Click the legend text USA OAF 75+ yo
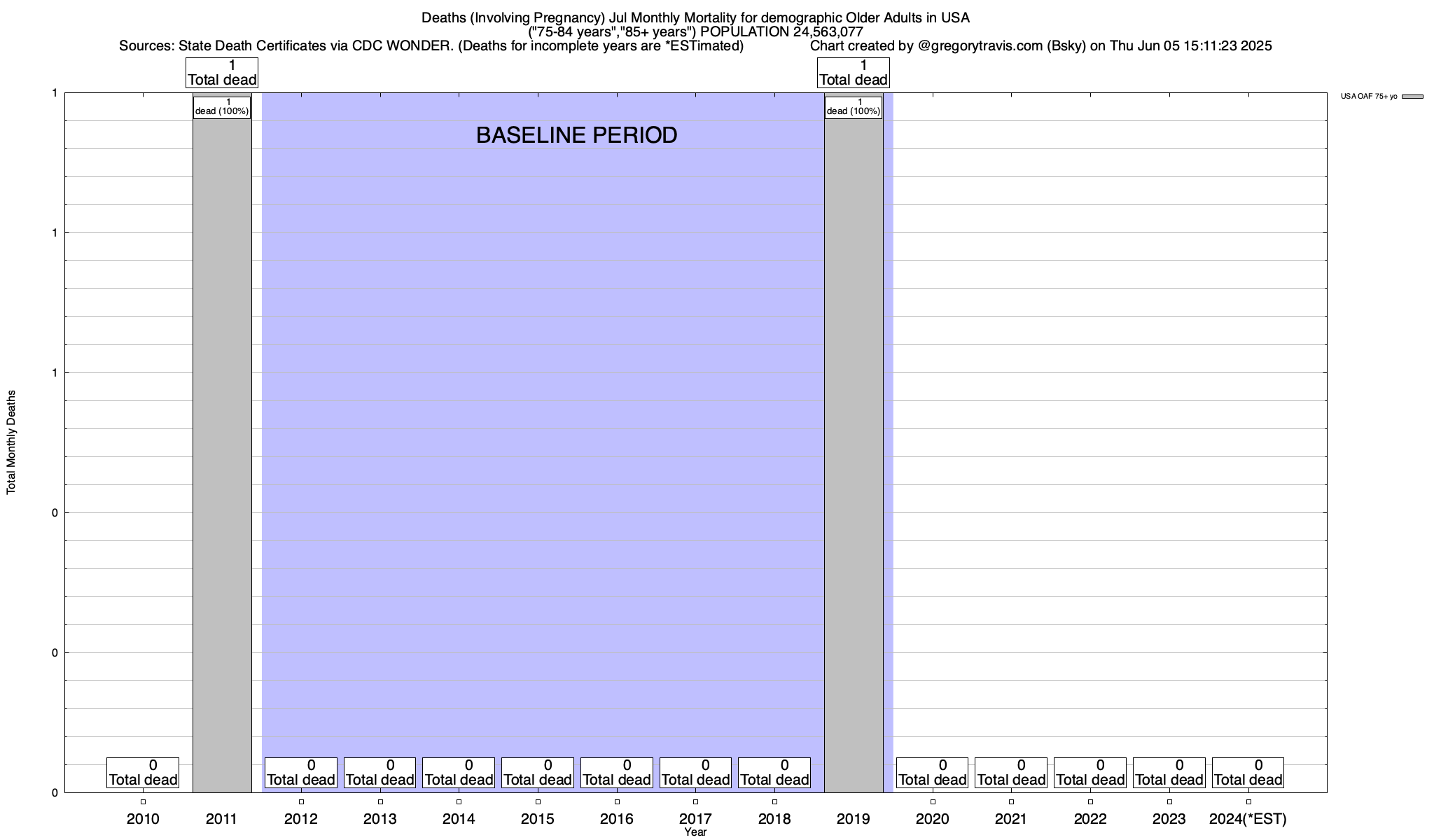The width and height of the screenshot is (1434, 840). (x=1369, y=97)
